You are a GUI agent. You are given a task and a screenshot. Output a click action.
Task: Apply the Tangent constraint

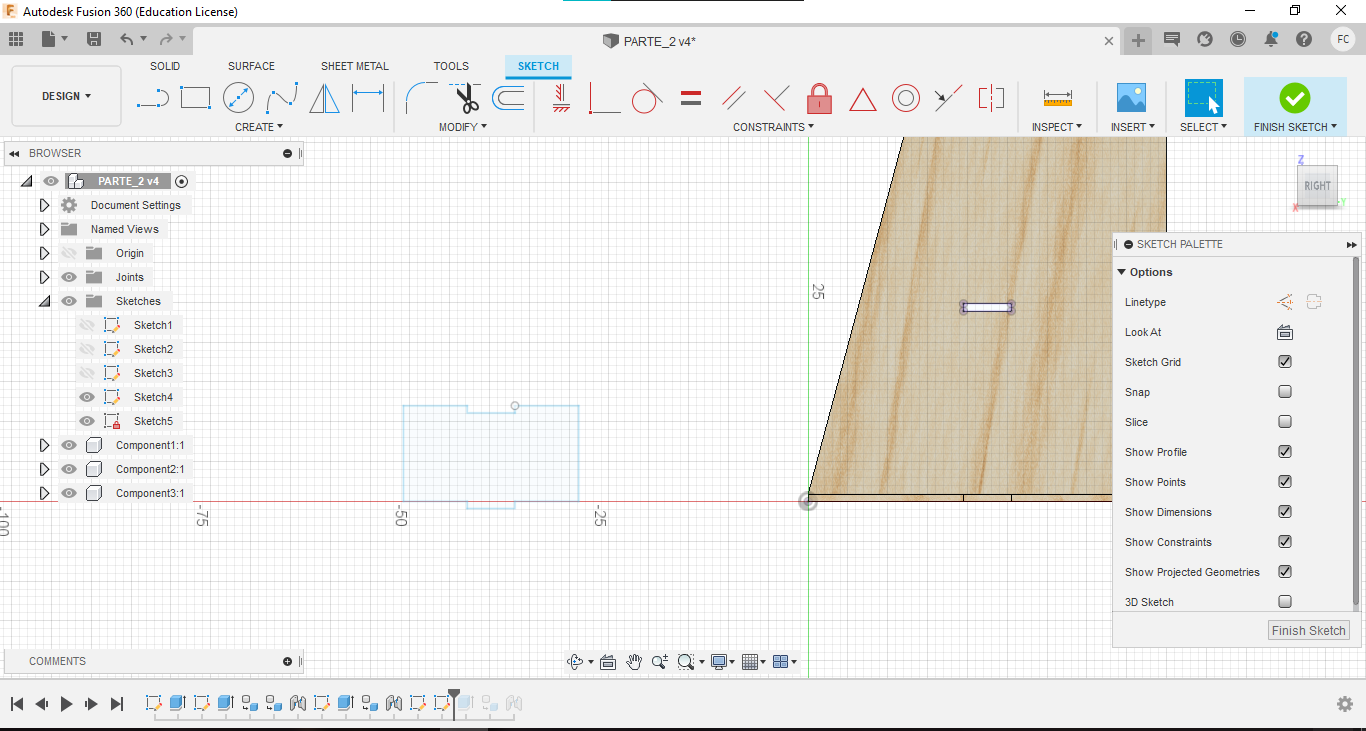point(647,98)
